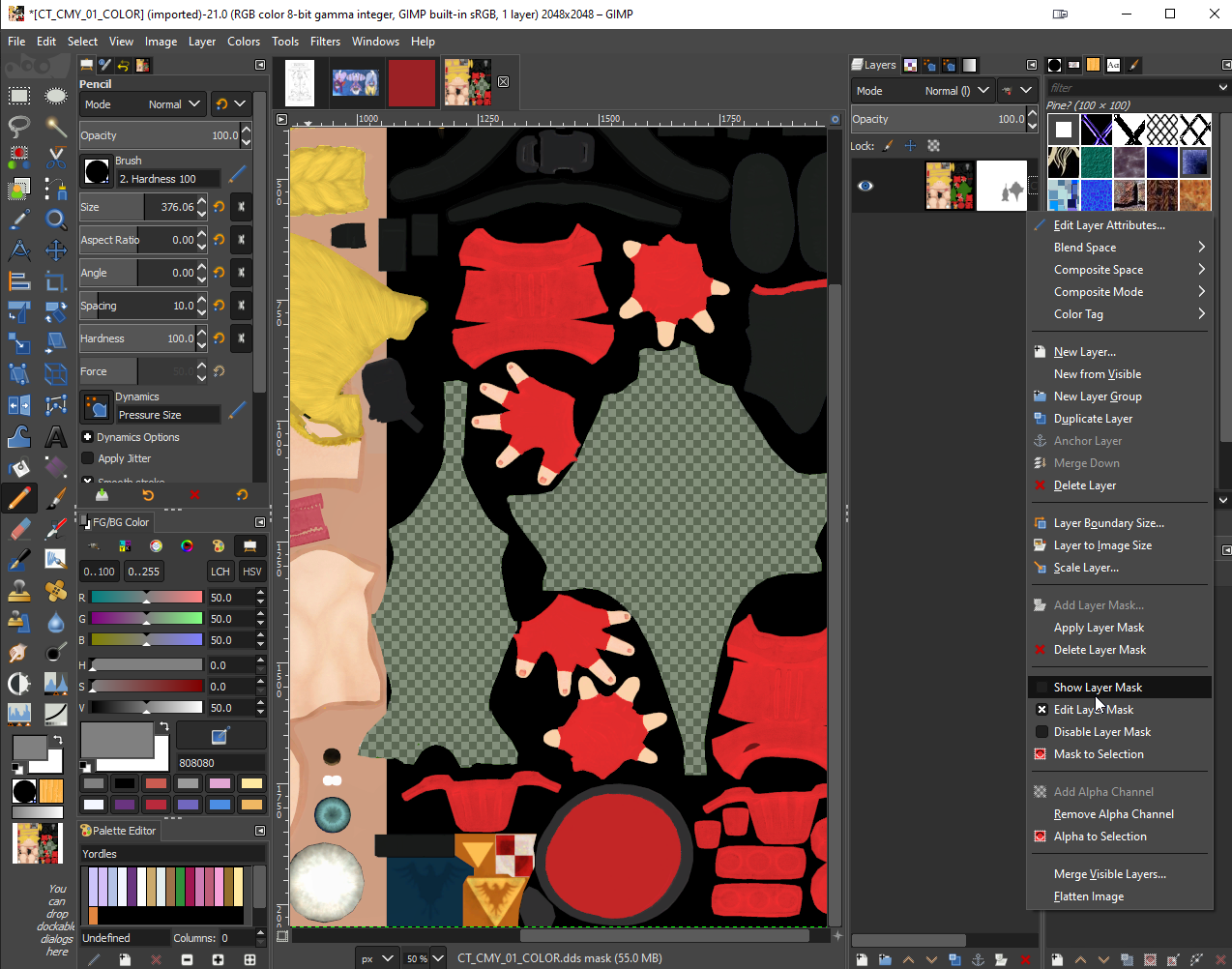Adjust the R red channel slider
Screen dimensions: 1232x969
click(x=147, y=598)
